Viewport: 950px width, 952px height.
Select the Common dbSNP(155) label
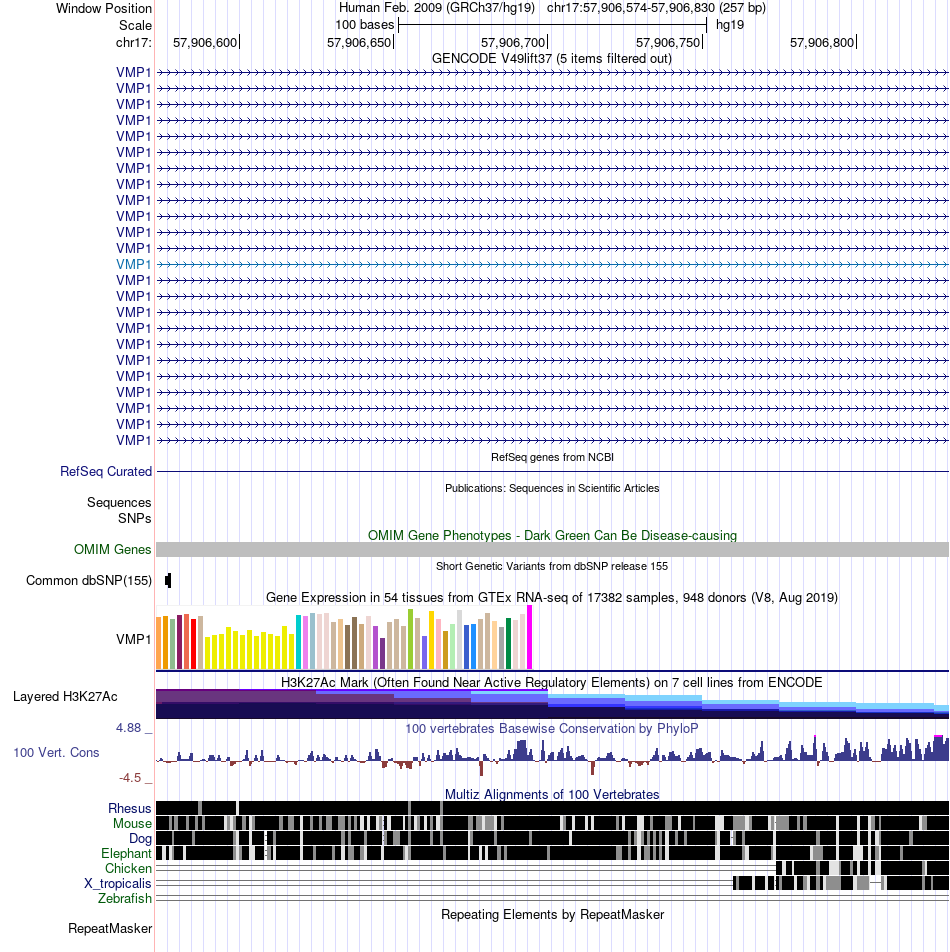89,580
